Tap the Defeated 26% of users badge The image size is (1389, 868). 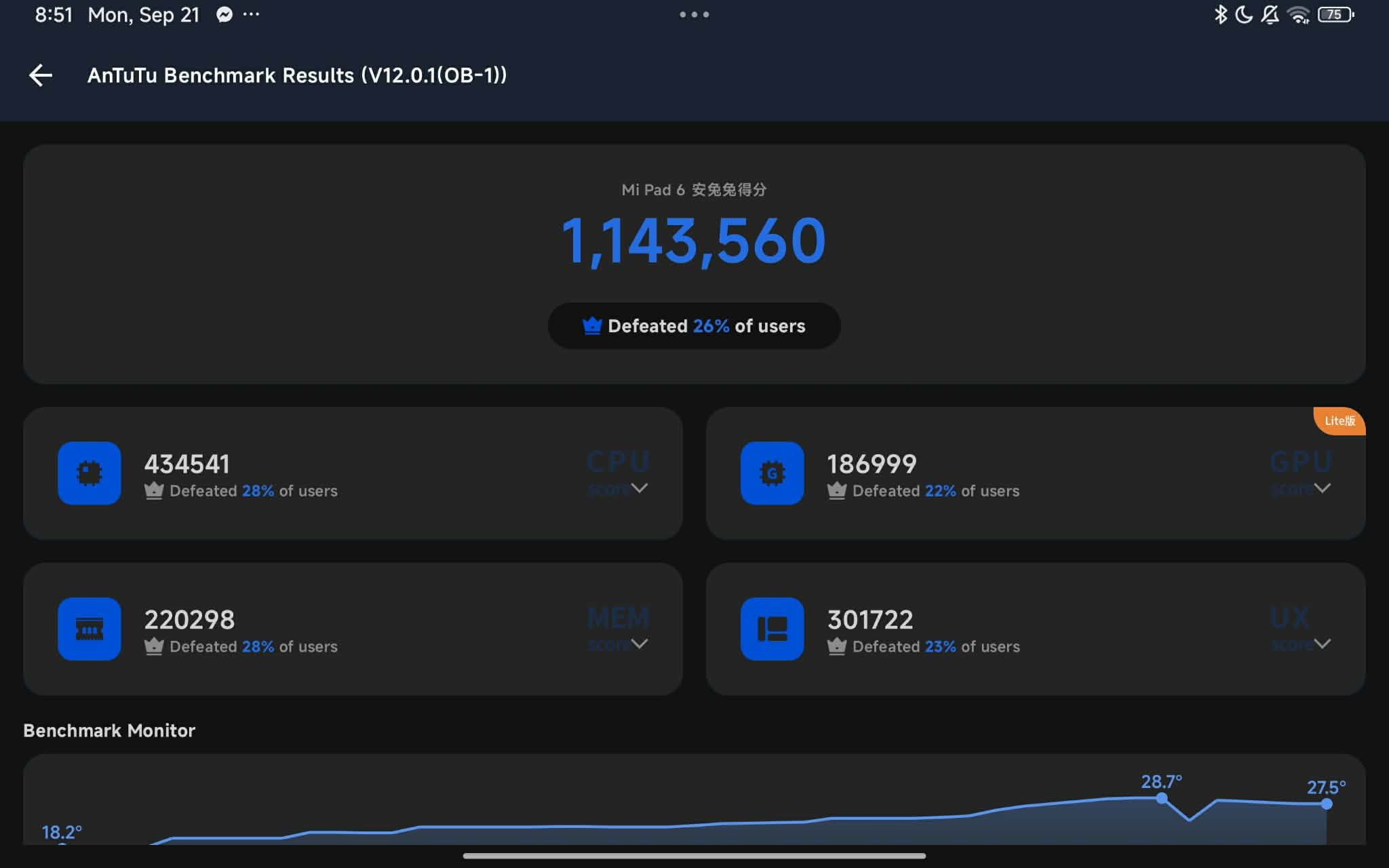[x=694, y=326]
